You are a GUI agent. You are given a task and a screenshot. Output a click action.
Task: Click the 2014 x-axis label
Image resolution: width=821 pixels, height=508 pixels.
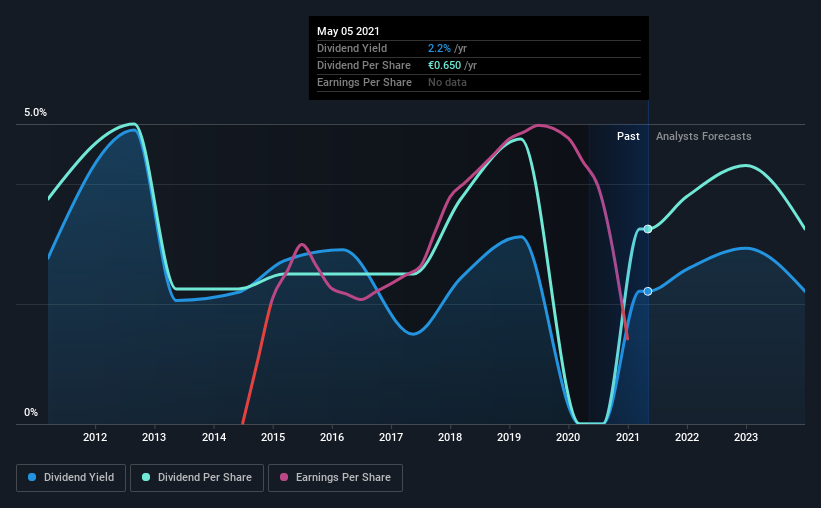(214, 437)
